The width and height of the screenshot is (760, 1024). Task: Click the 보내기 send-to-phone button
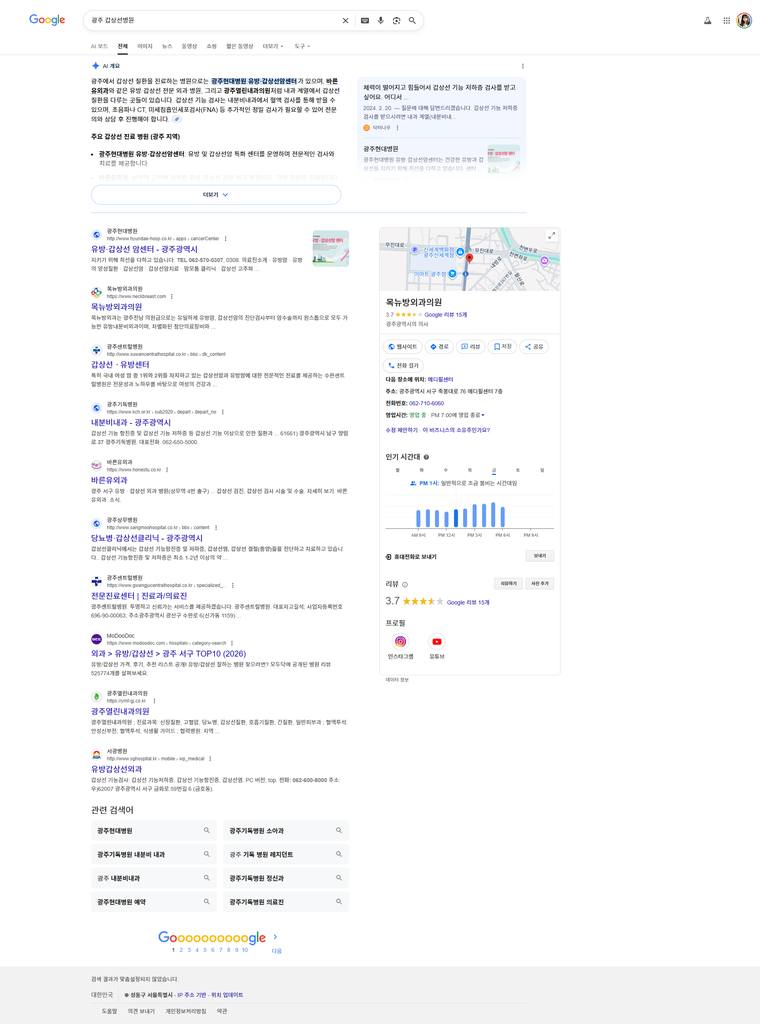[540, 556]
